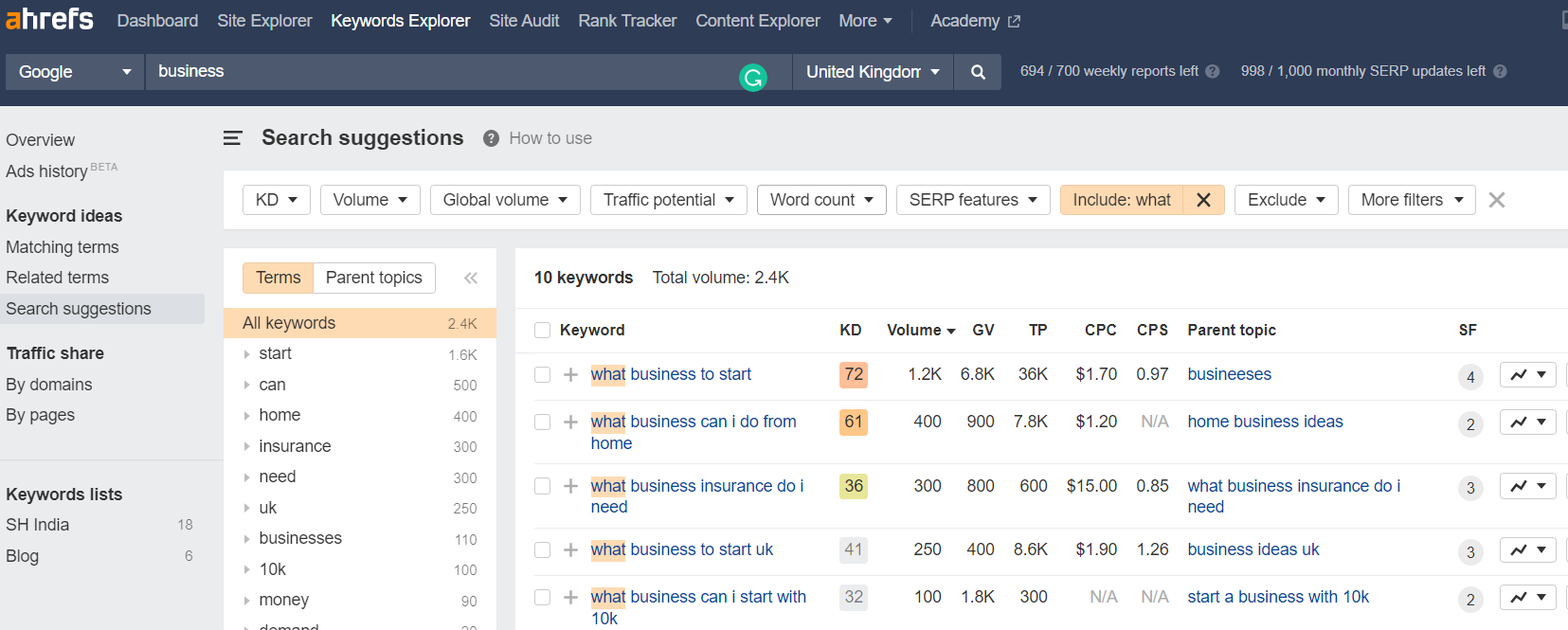Select the Terms tab
1568x630 pixels.
click(x=278, y=278)
